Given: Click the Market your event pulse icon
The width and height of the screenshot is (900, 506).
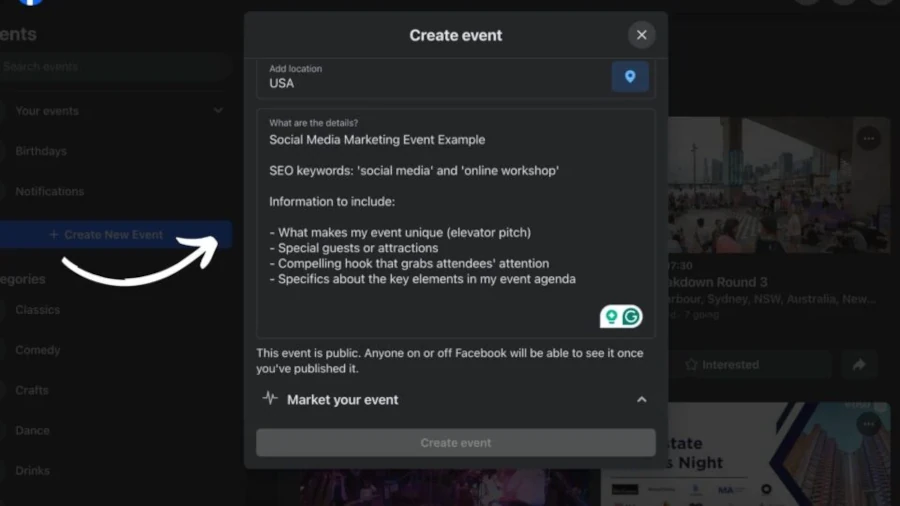Looking at the screenshot, I should point(270,398).
